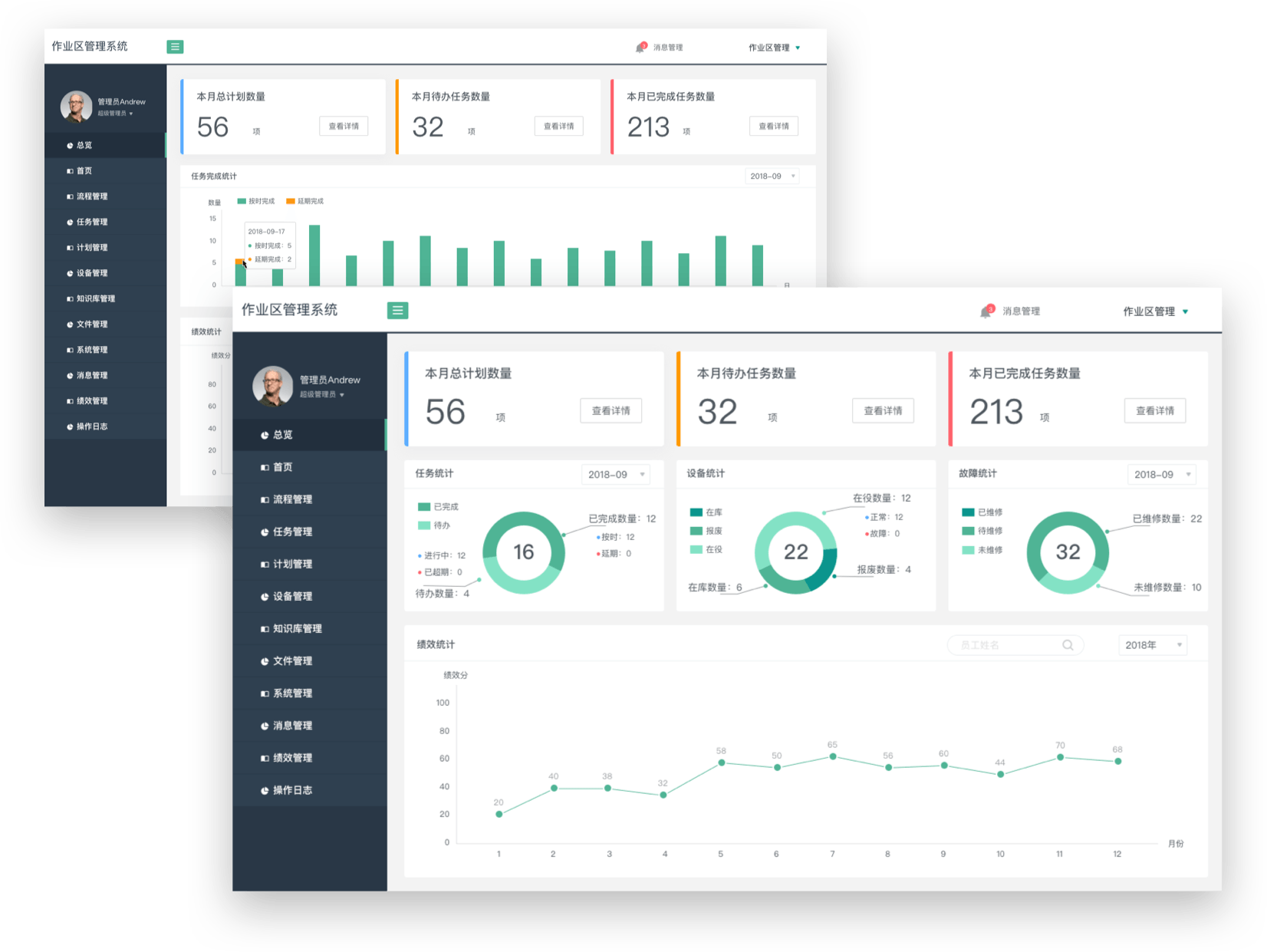Open 知识库管理 in the front window sidebar
The height and width of the screenshot is (952, 1267).
point(297,628)
